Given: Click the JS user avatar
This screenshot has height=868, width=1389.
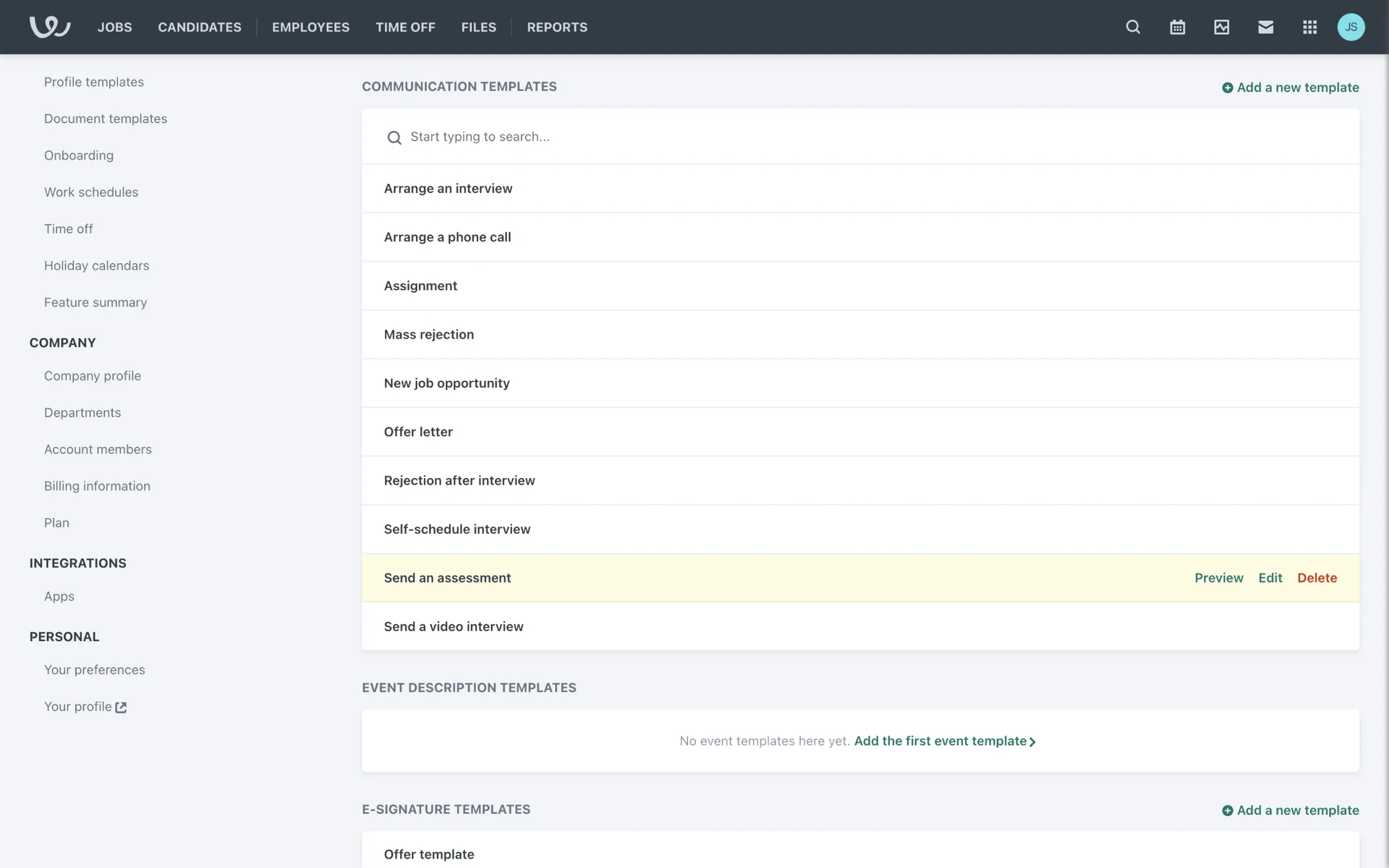Looking at the screenshot, I should click(1351, 27).
